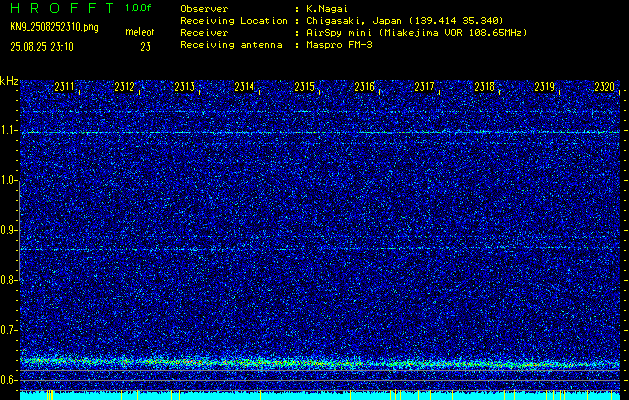Select the meteor count value 23

tap(145, 47)
